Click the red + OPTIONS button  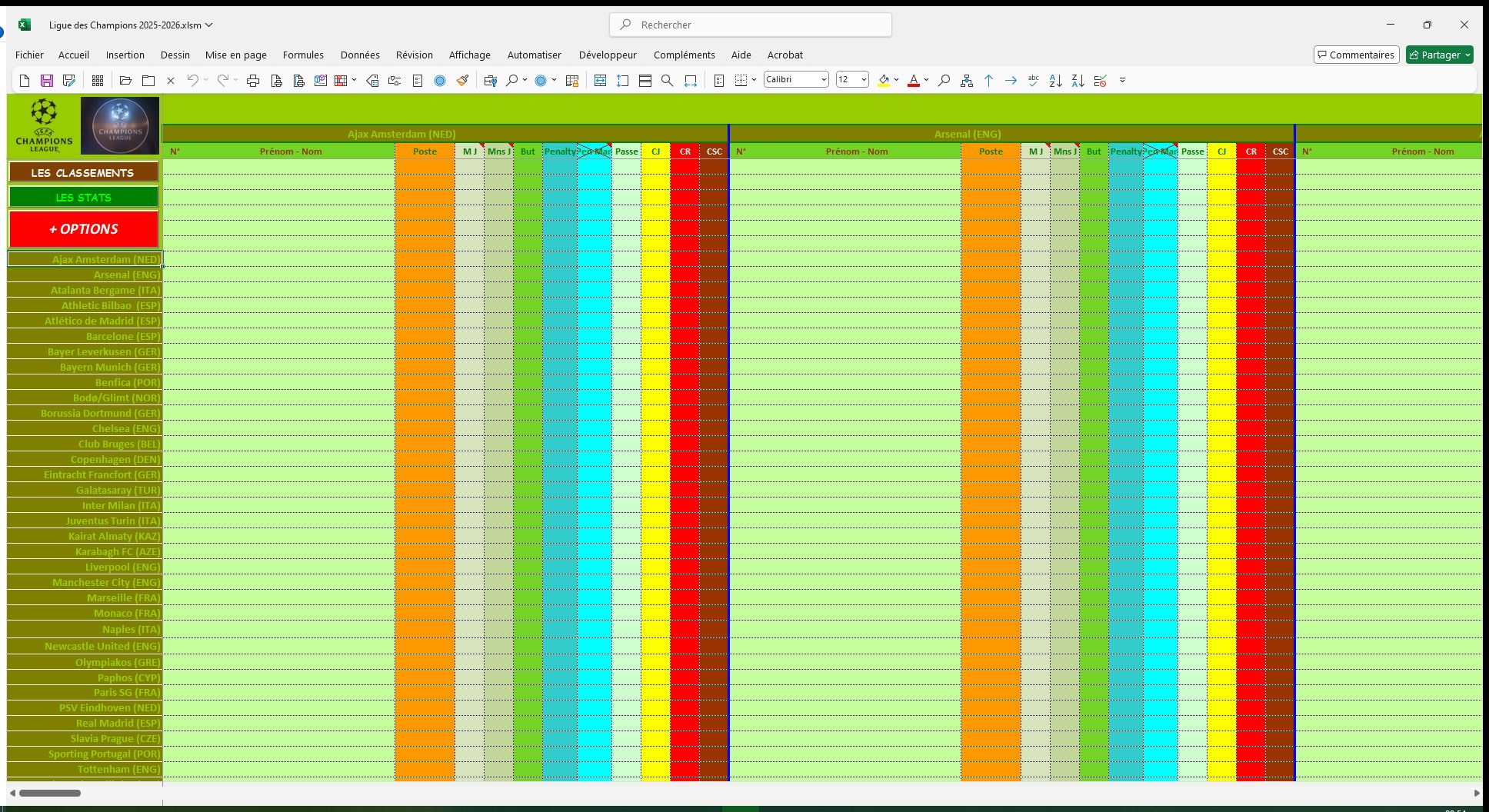pos(84,228)
